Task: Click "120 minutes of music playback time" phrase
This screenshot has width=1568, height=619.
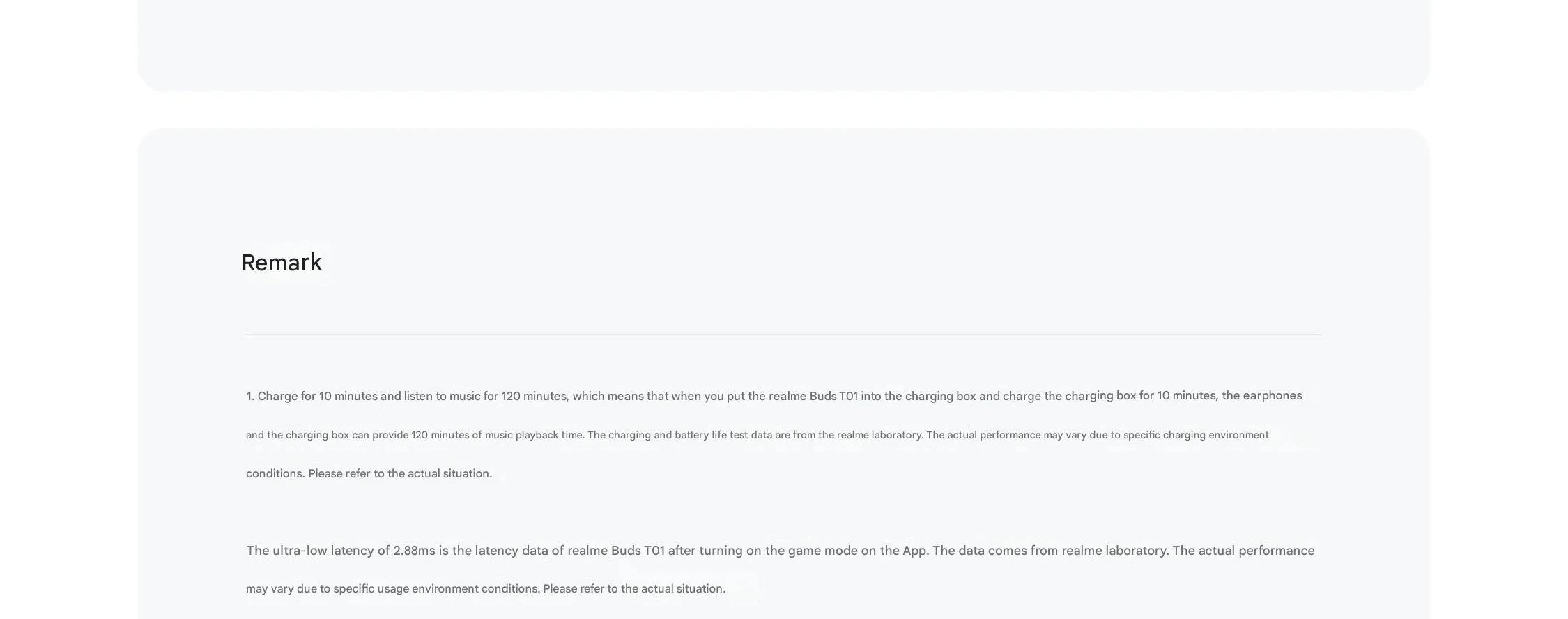Action: click(497, 435)
